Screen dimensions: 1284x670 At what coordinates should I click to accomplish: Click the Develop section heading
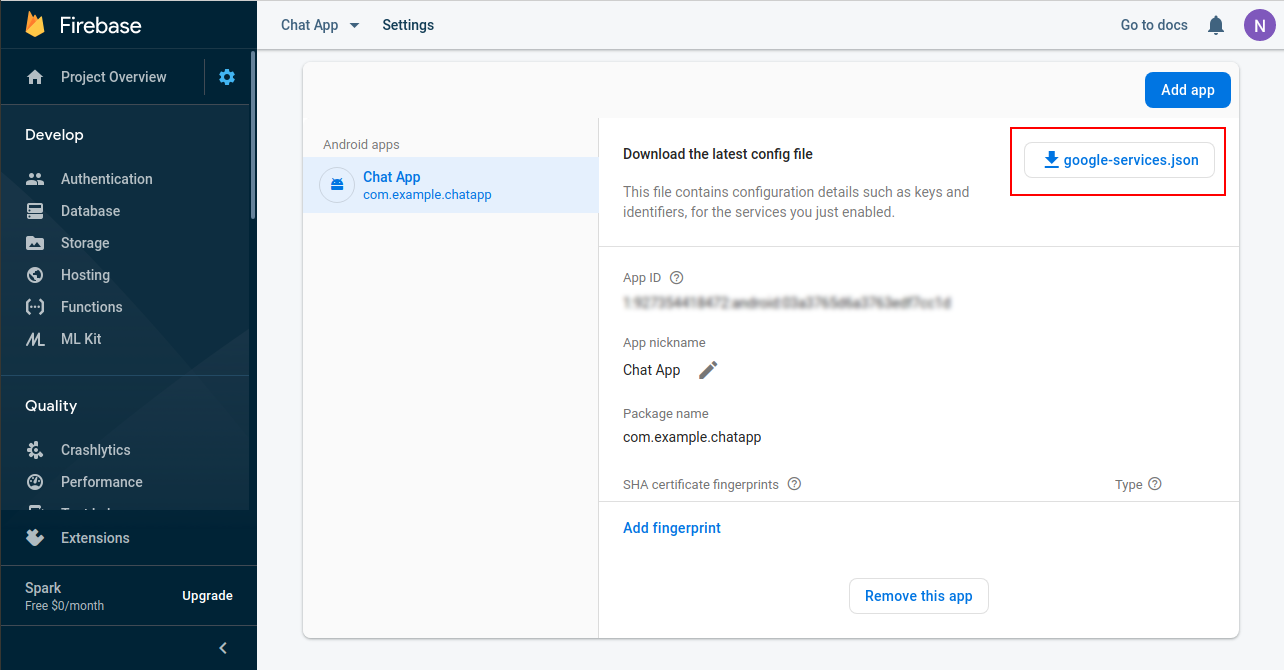(54, 135)
